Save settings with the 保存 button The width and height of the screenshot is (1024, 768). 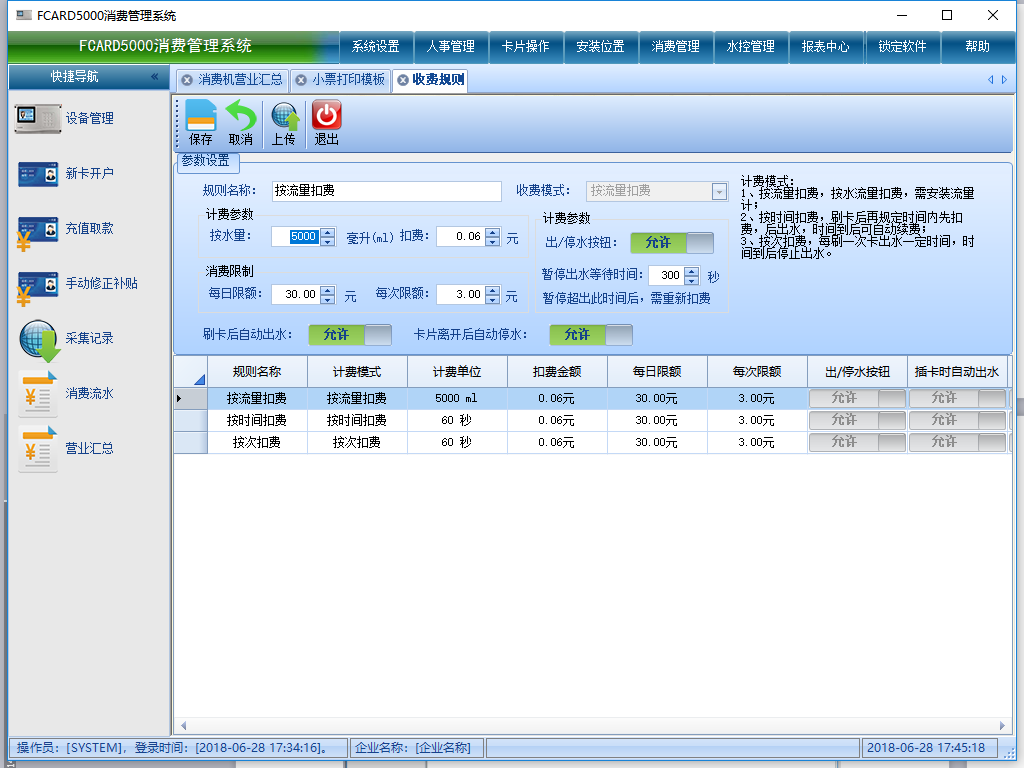coord(199,121)
